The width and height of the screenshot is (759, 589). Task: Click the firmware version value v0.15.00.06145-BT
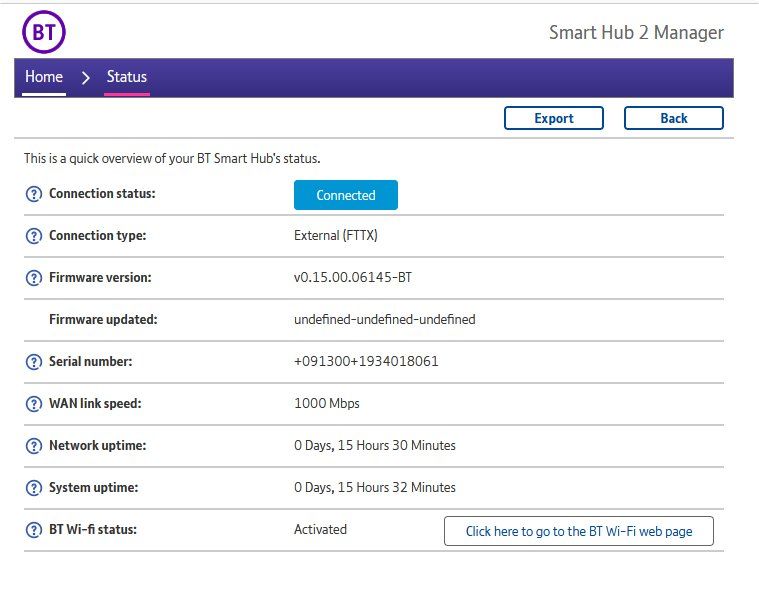click(353, 278)
